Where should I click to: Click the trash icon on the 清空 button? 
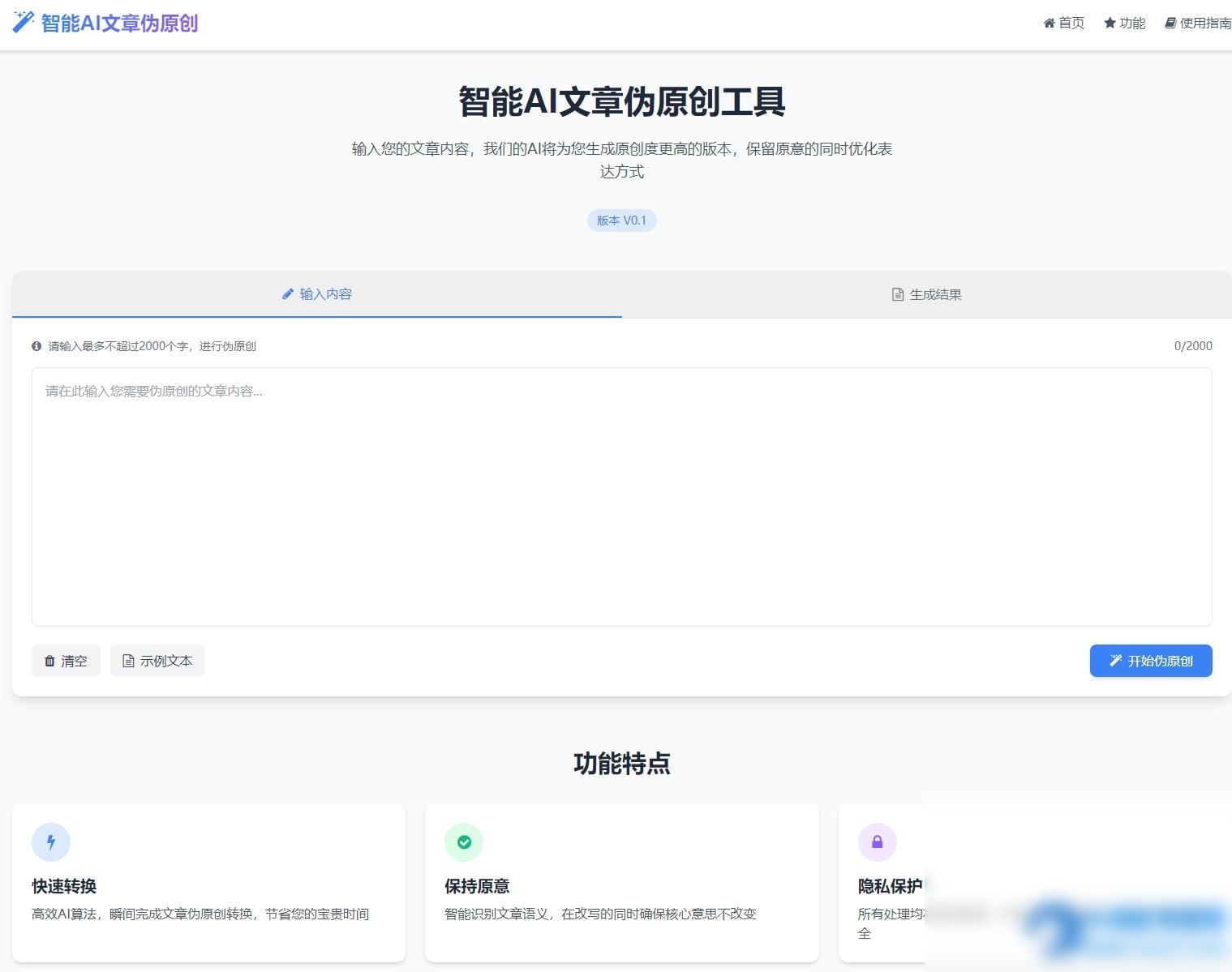point(49,661)
